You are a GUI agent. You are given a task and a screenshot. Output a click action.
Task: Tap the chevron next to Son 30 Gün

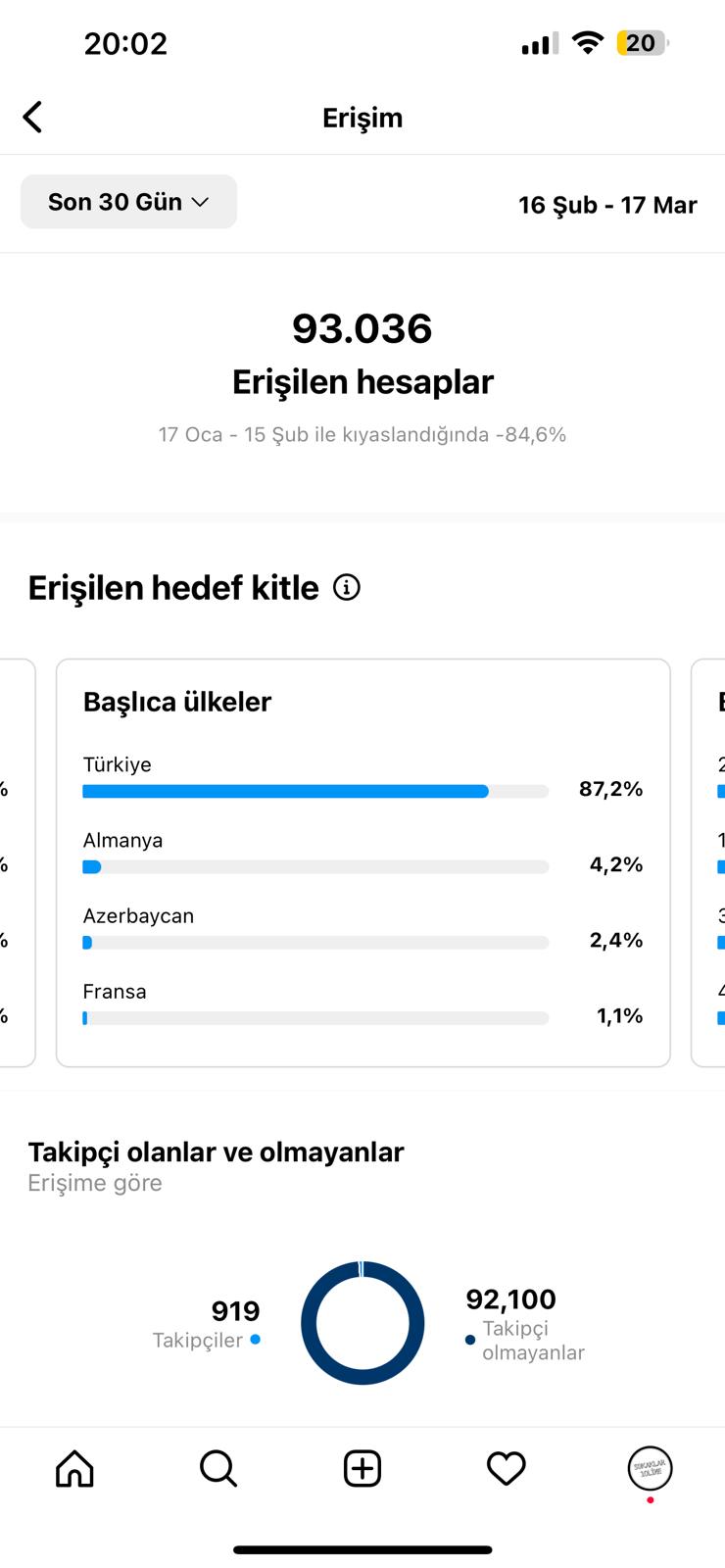tap(200, 202)
